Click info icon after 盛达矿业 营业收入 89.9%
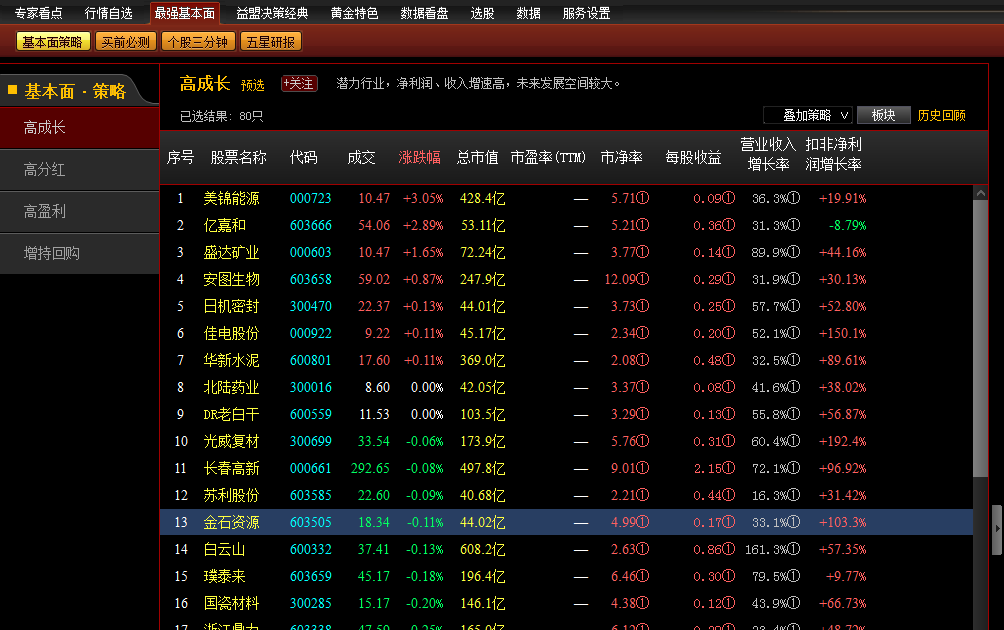This screenshot has height=630, width=1004. 794,253
